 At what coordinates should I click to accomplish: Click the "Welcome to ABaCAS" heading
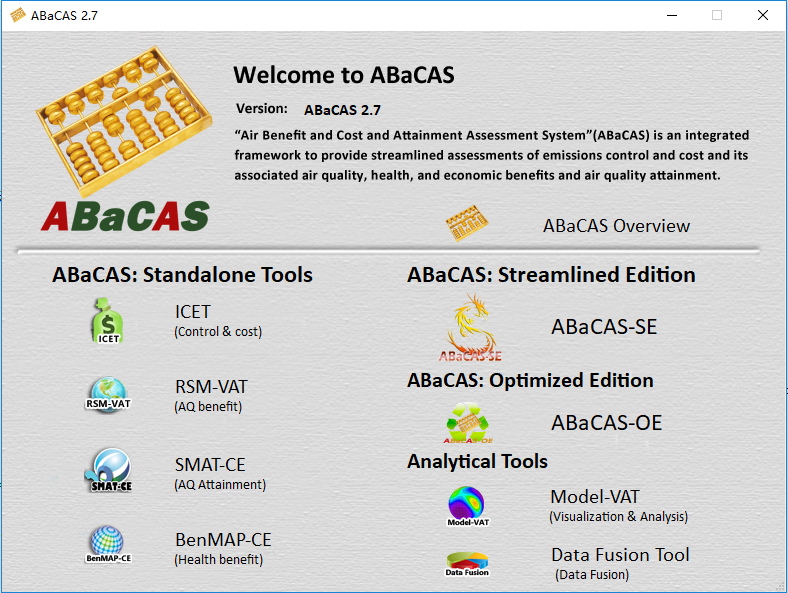point(344,75)
